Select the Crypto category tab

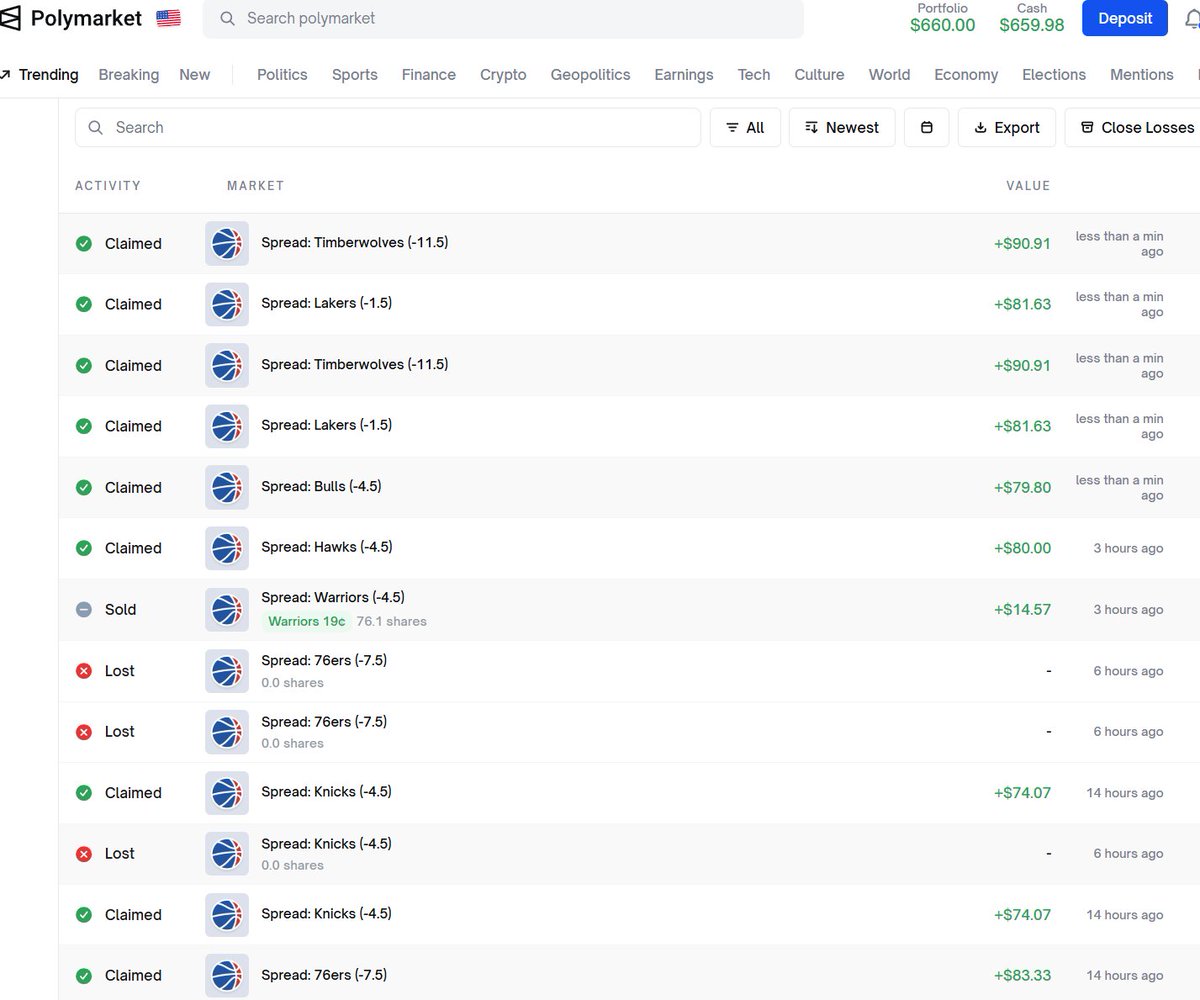coord(503,75)
